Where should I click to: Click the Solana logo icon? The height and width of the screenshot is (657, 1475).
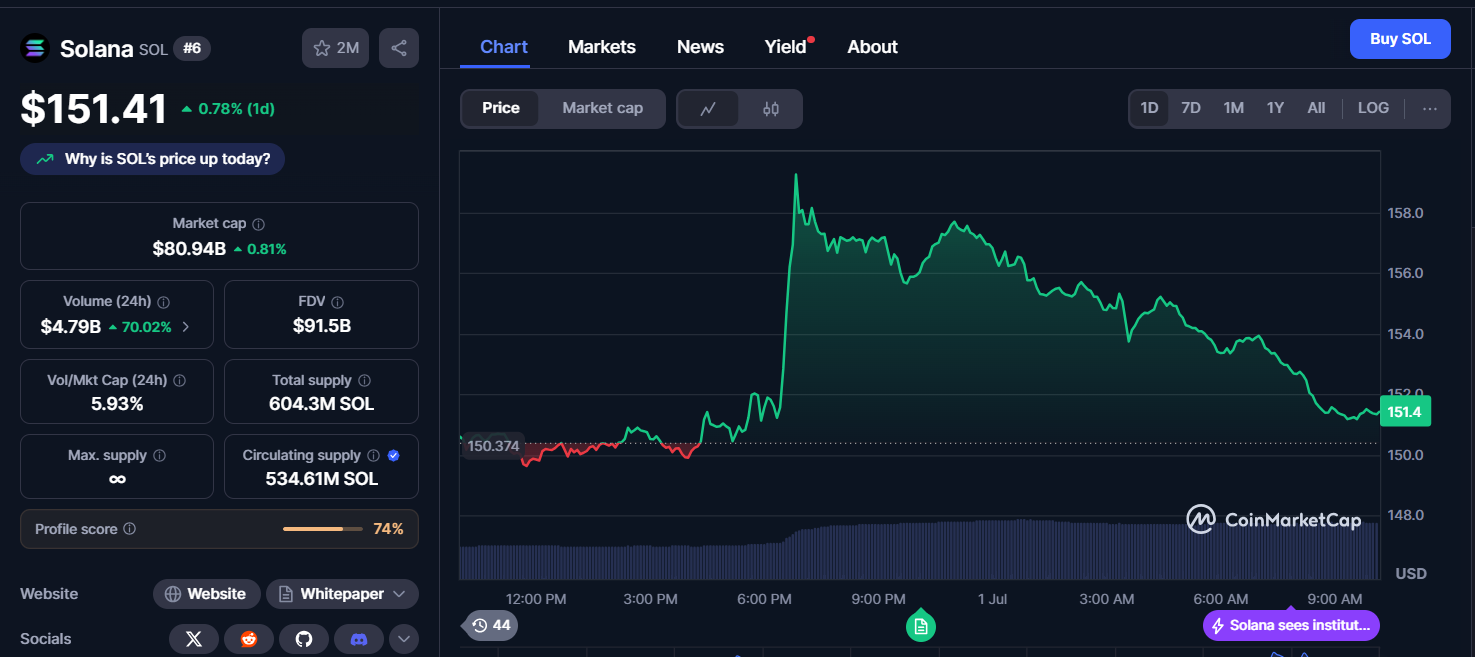pos(35,48)
